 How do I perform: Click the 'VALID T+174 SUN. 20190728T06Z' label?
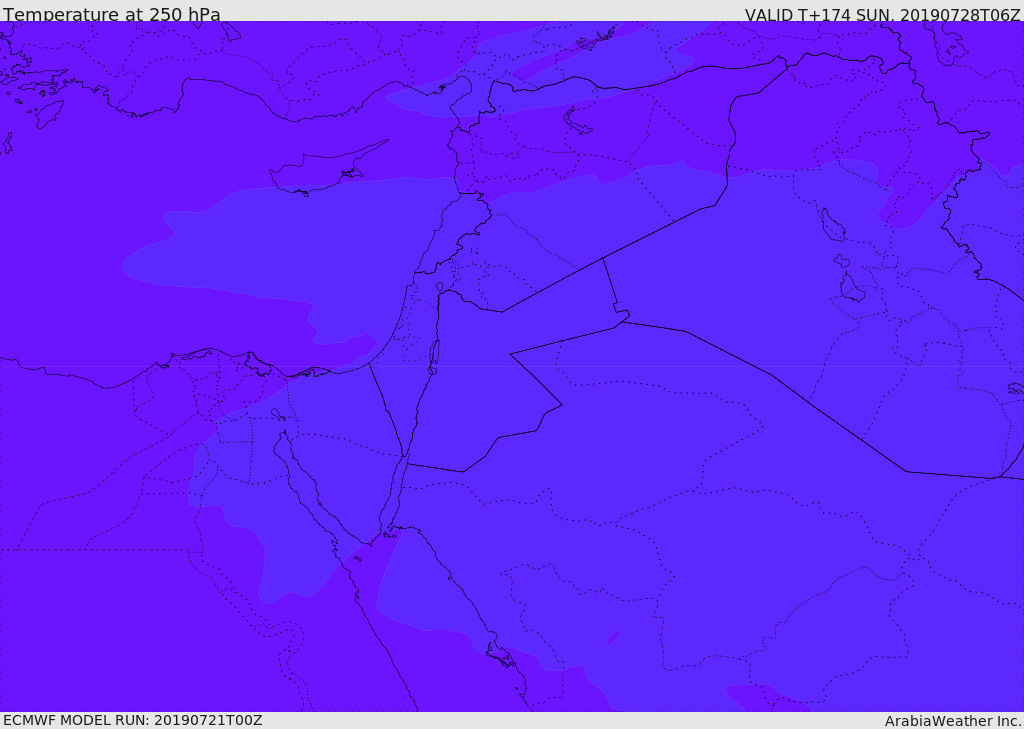pos(882,14)
